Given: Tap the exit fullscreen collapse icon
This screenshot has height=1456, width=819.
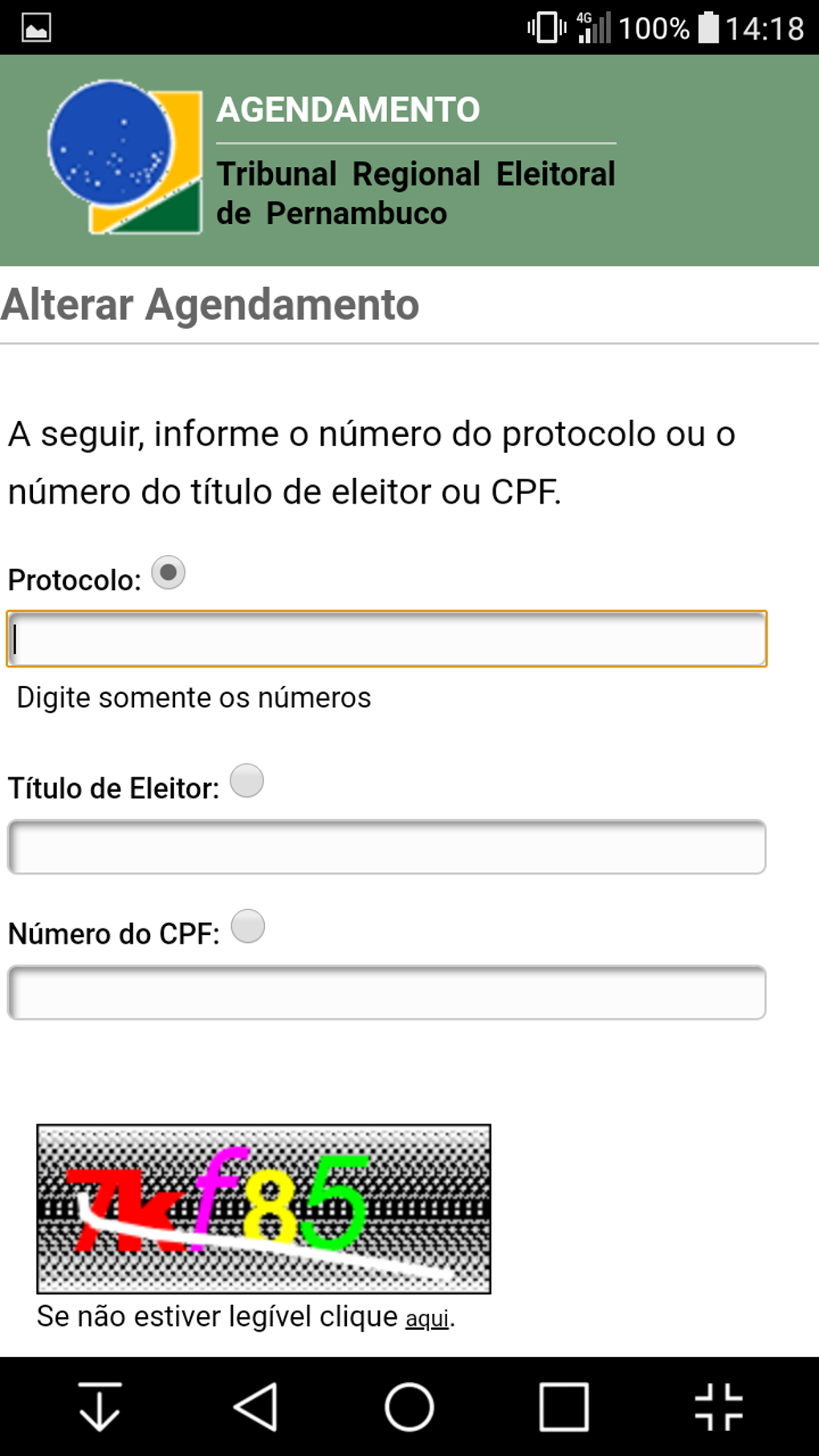Looking at the screenshot, I should click(x=719, y=1406).
